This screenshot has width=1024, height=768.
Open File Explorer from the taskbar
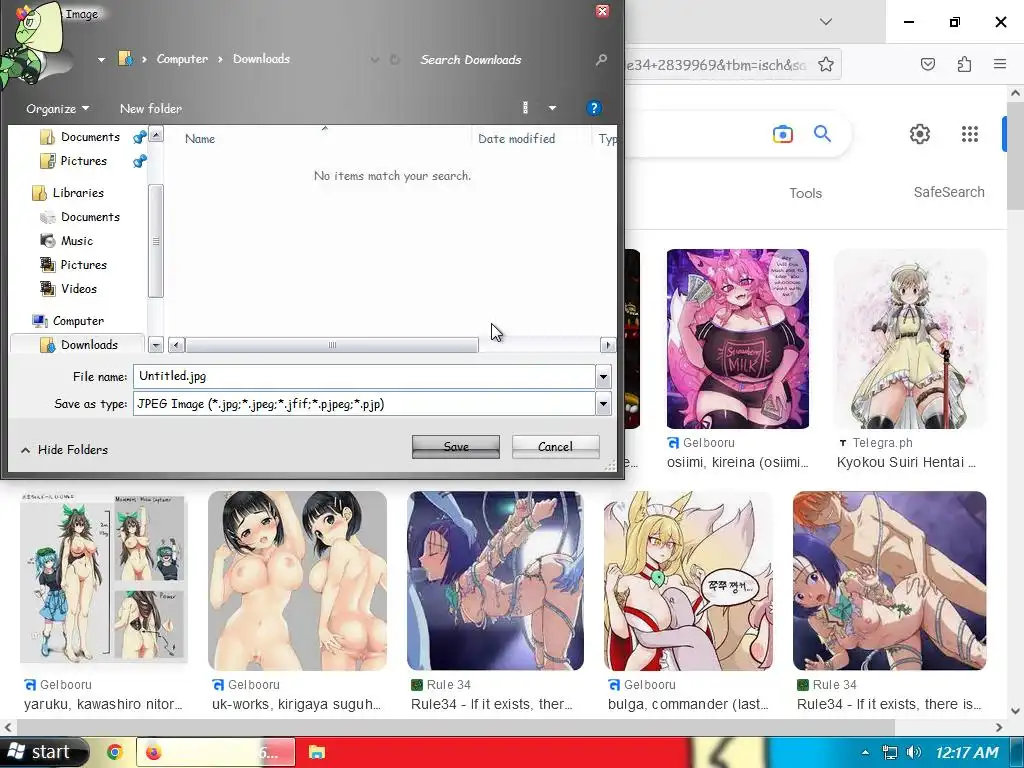coord(317,752)
